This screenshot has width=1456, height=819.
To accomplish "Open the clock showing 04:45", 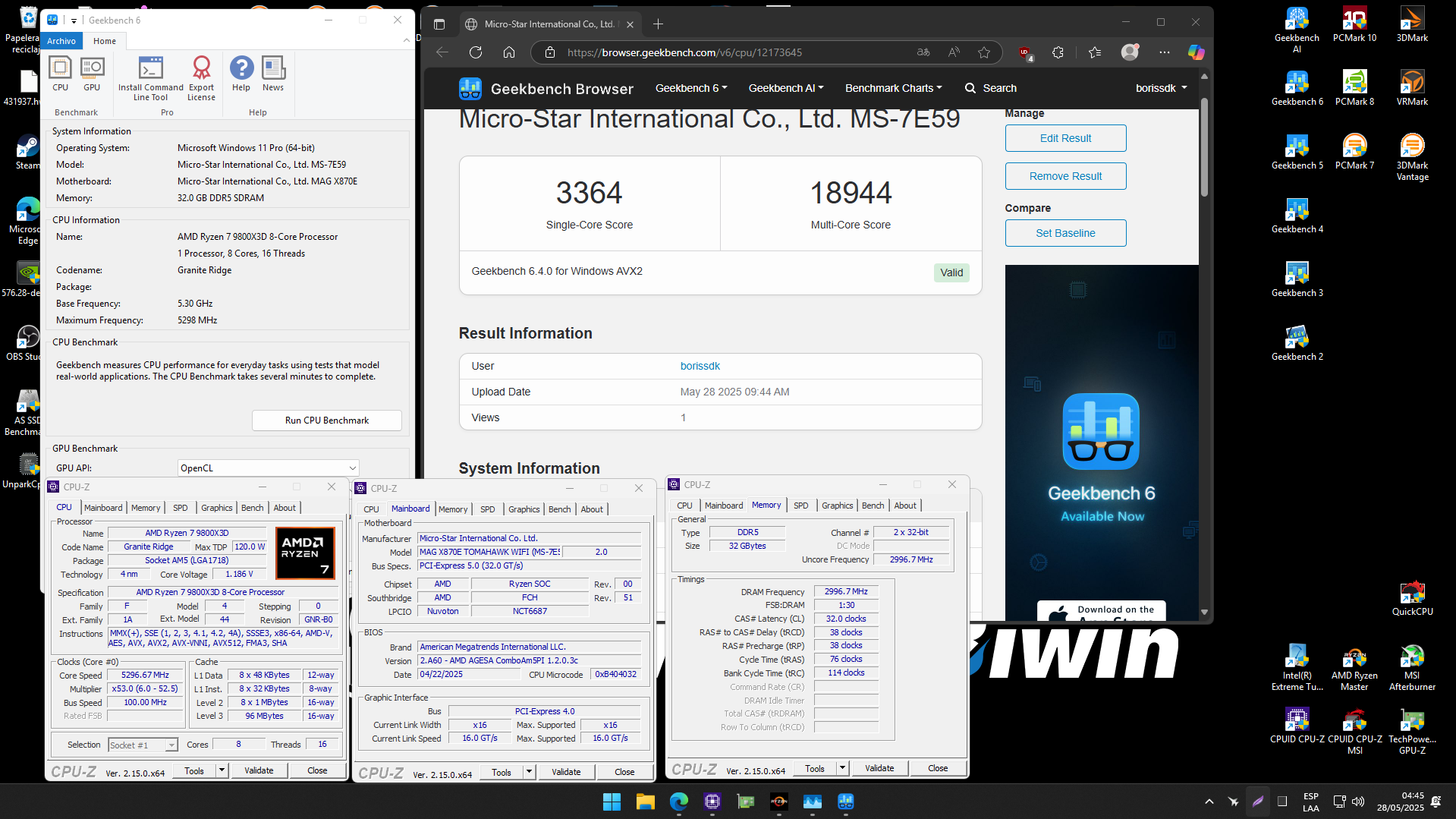I will 1400,802.
